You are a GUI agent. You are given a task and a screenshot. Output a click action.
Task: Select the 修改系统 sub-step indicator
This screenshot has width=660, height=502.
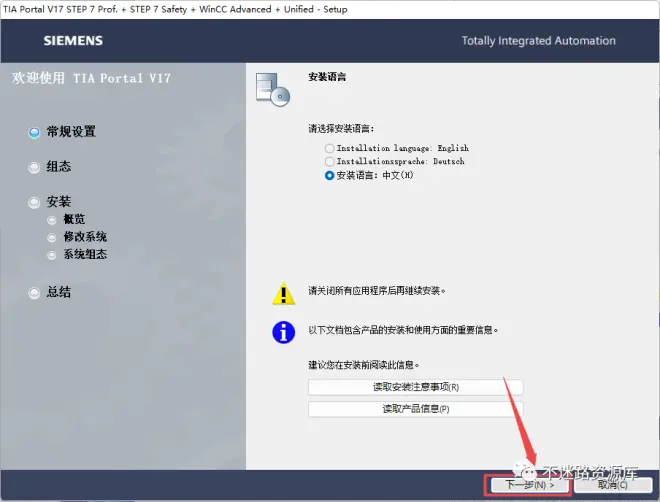point(51,238)
